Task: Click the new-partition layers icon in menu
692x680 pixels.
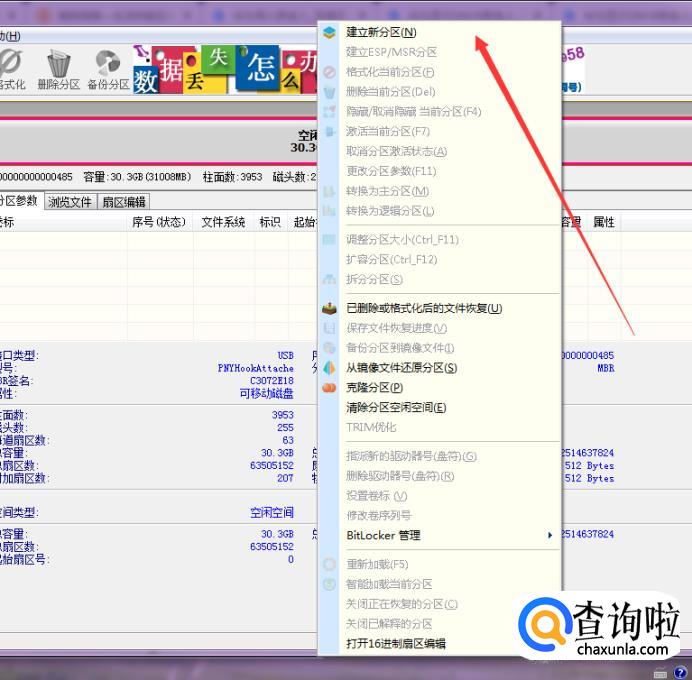Action: point(329,32)
